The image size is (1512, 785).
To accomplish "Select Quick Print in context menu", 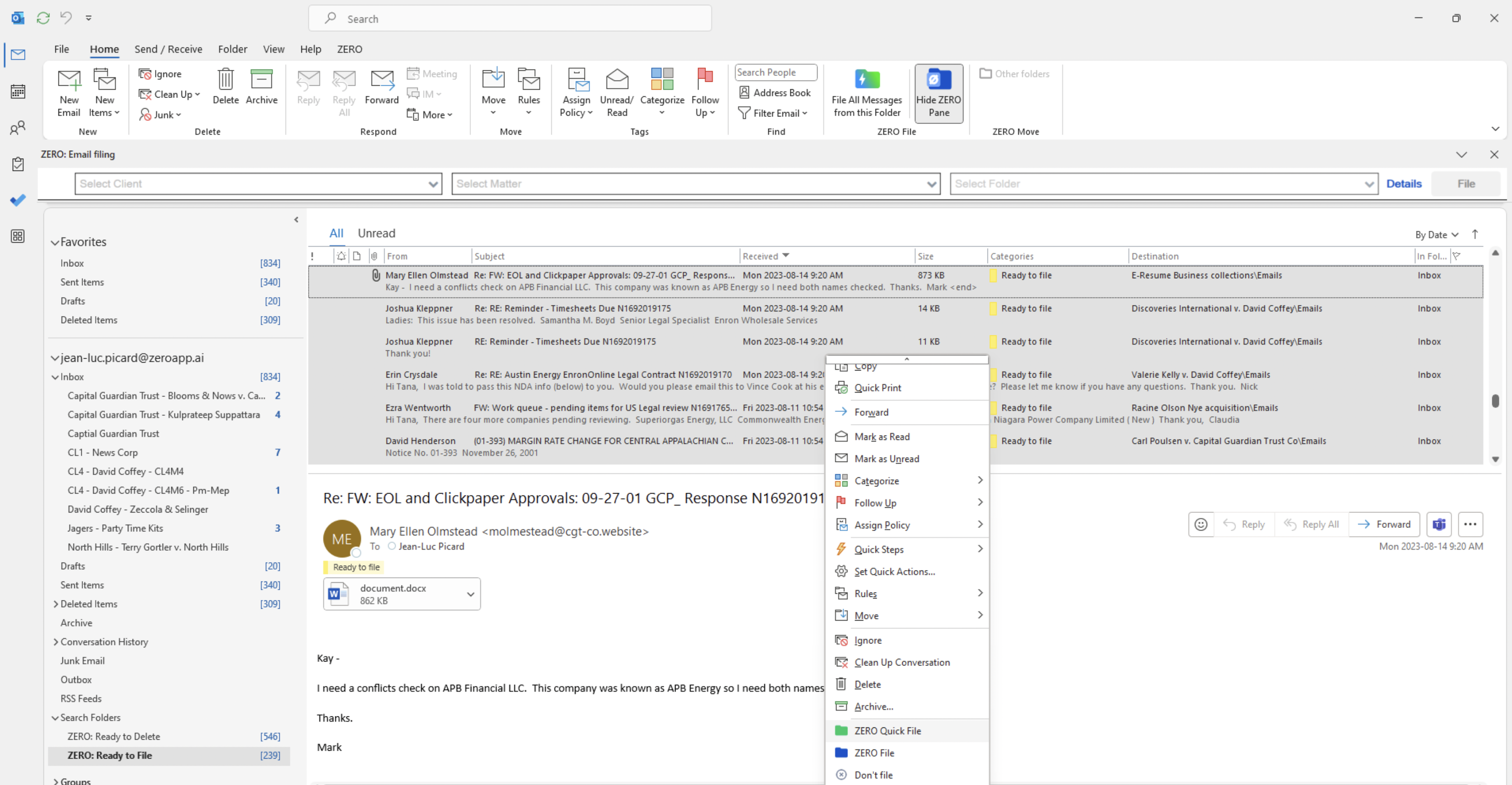I will click(x=907, y=388).
